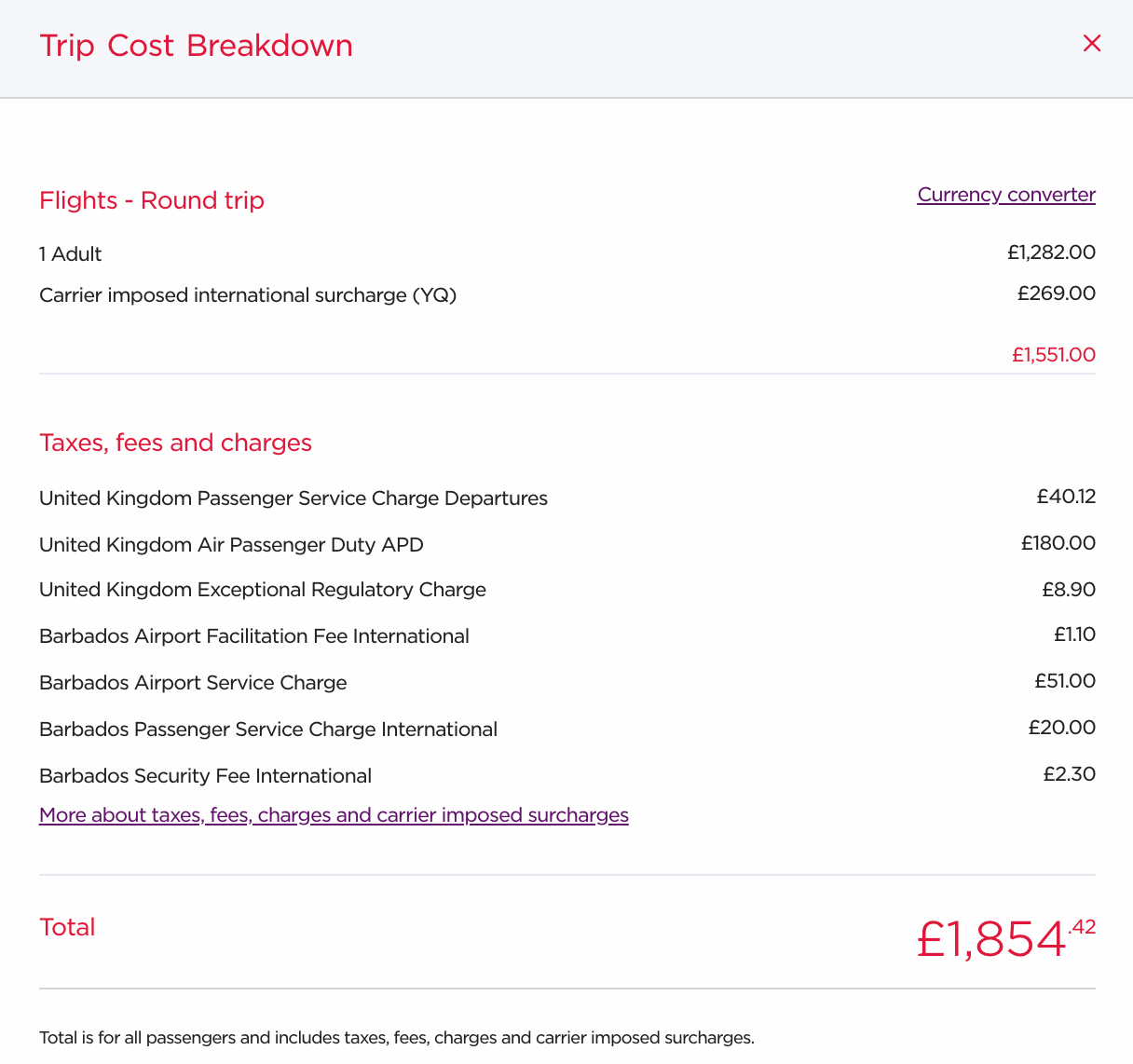The height and width of the screenshot is (1064, 1133).
Task: Click the £1,854.42 total price
Action: pyautogui.click(x=1006, y=937)
